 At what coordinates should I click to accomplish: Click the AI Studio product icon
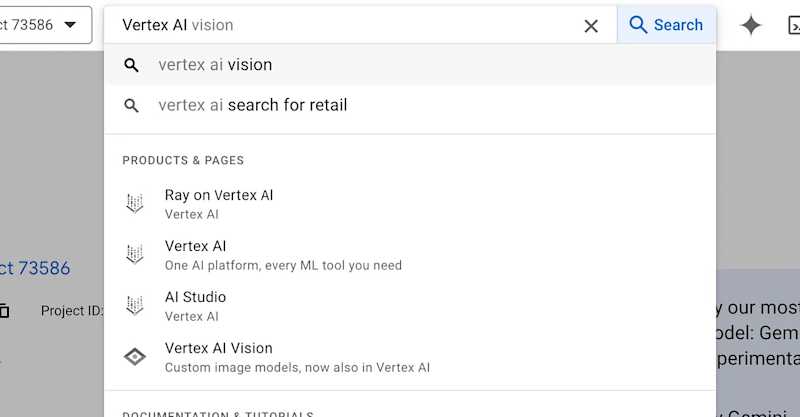pyautogui.click(x=135, y=305)
